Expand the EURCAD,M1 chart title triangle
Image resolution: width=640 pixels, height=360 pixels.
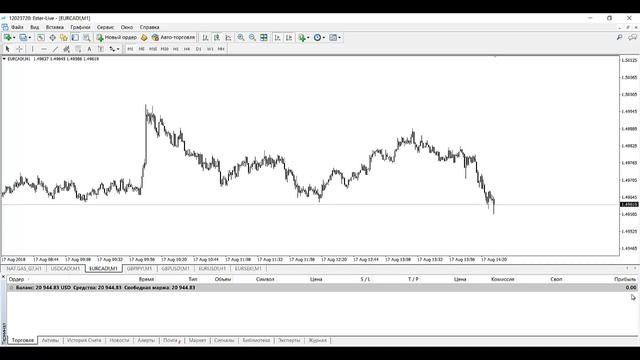tap(4, 59)
